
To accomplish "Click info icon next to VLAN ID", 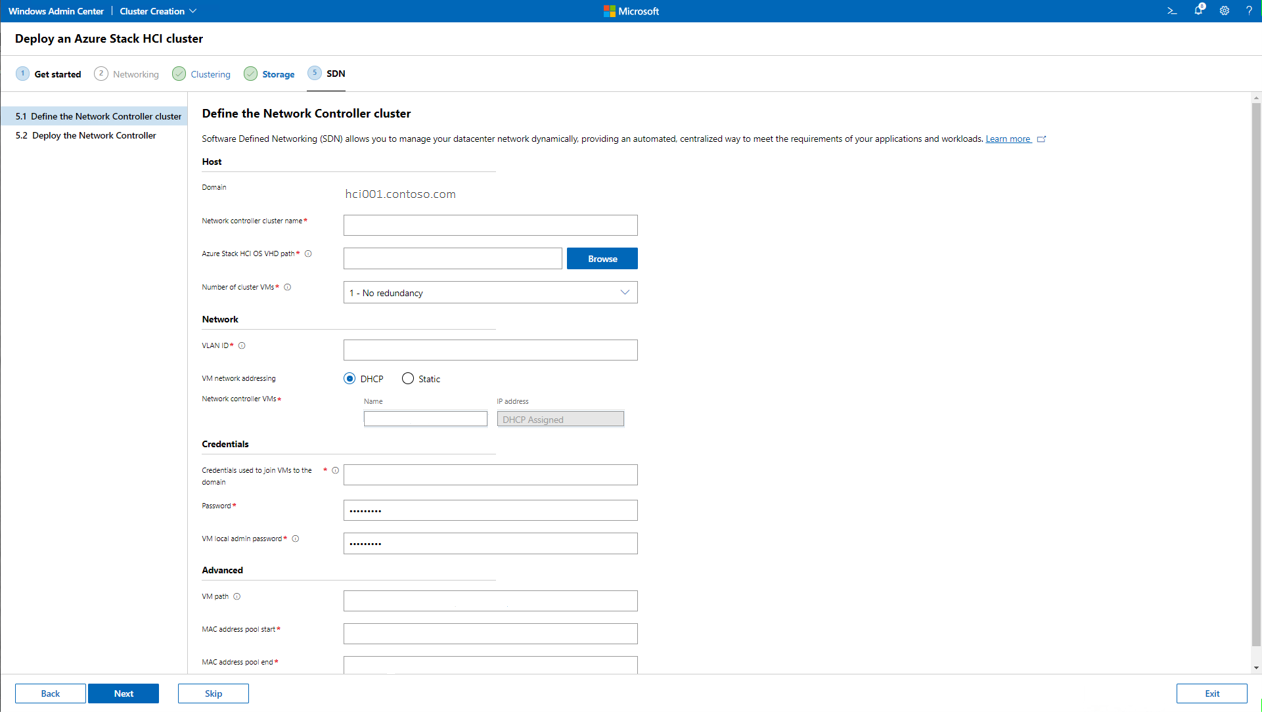I will [242, 346].
